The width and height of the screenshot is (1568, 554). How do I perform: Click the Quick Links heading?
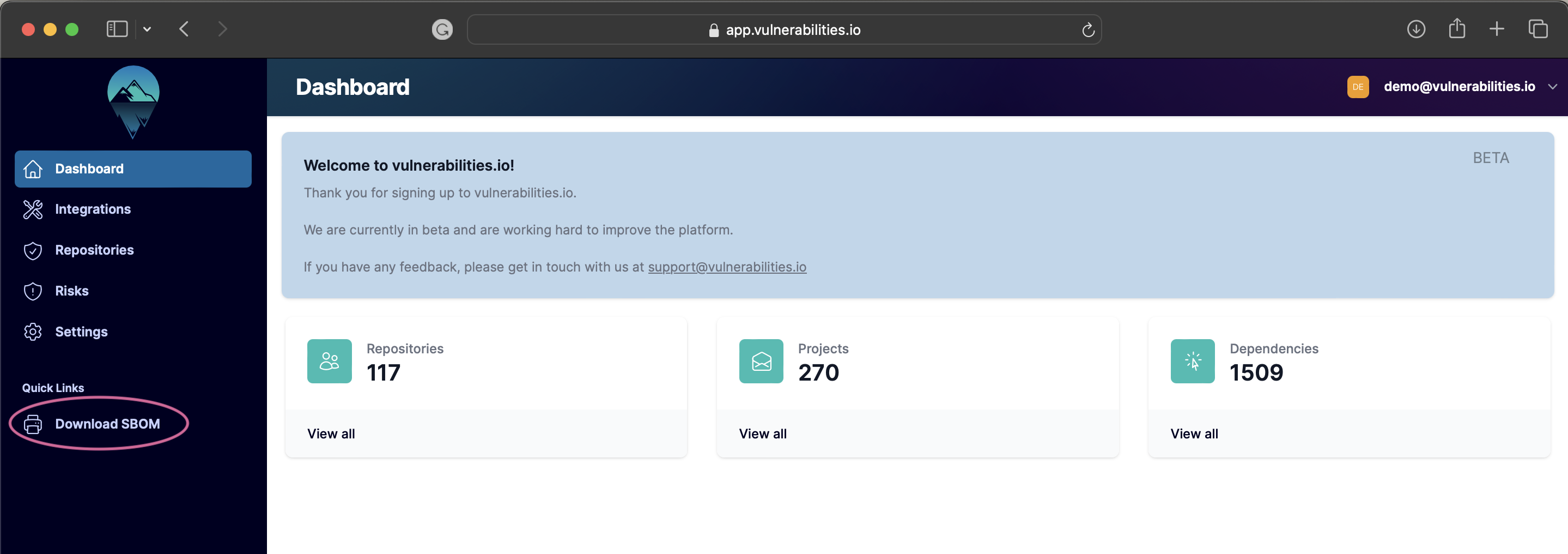[53, 388]
